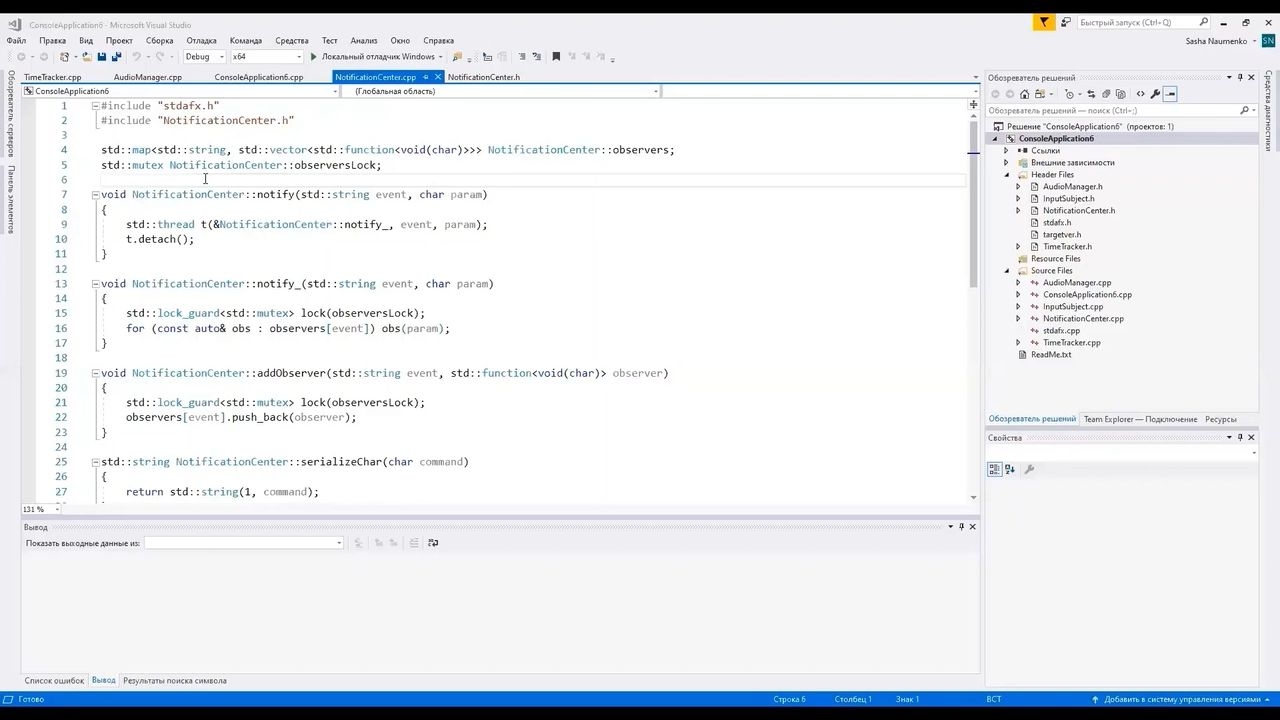The height and width of the screenshot is (720, 1280).
Task: Click the Show All Files icon
Action: point(1121,94)
